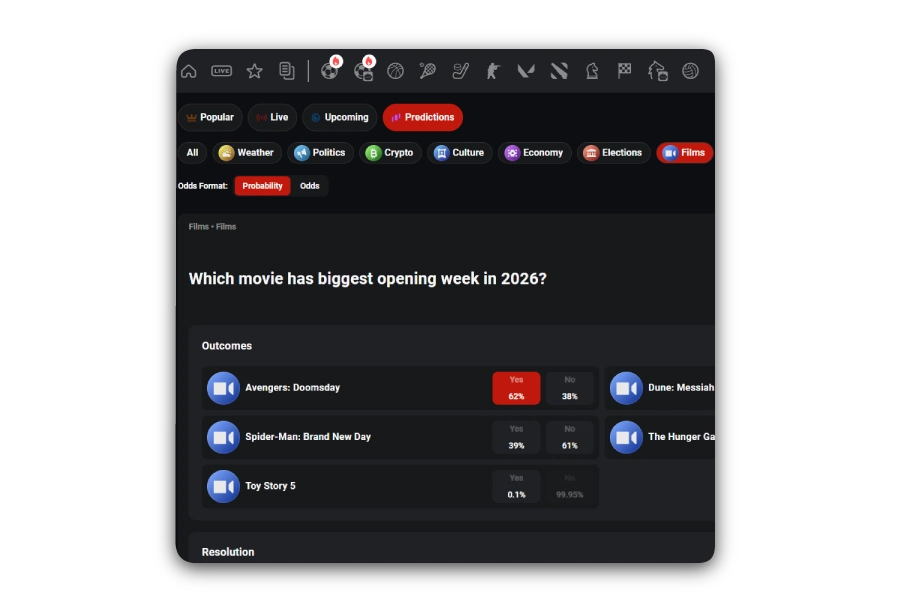
Task: Select the Volleyball sport icon
Action: pos(690,71)
